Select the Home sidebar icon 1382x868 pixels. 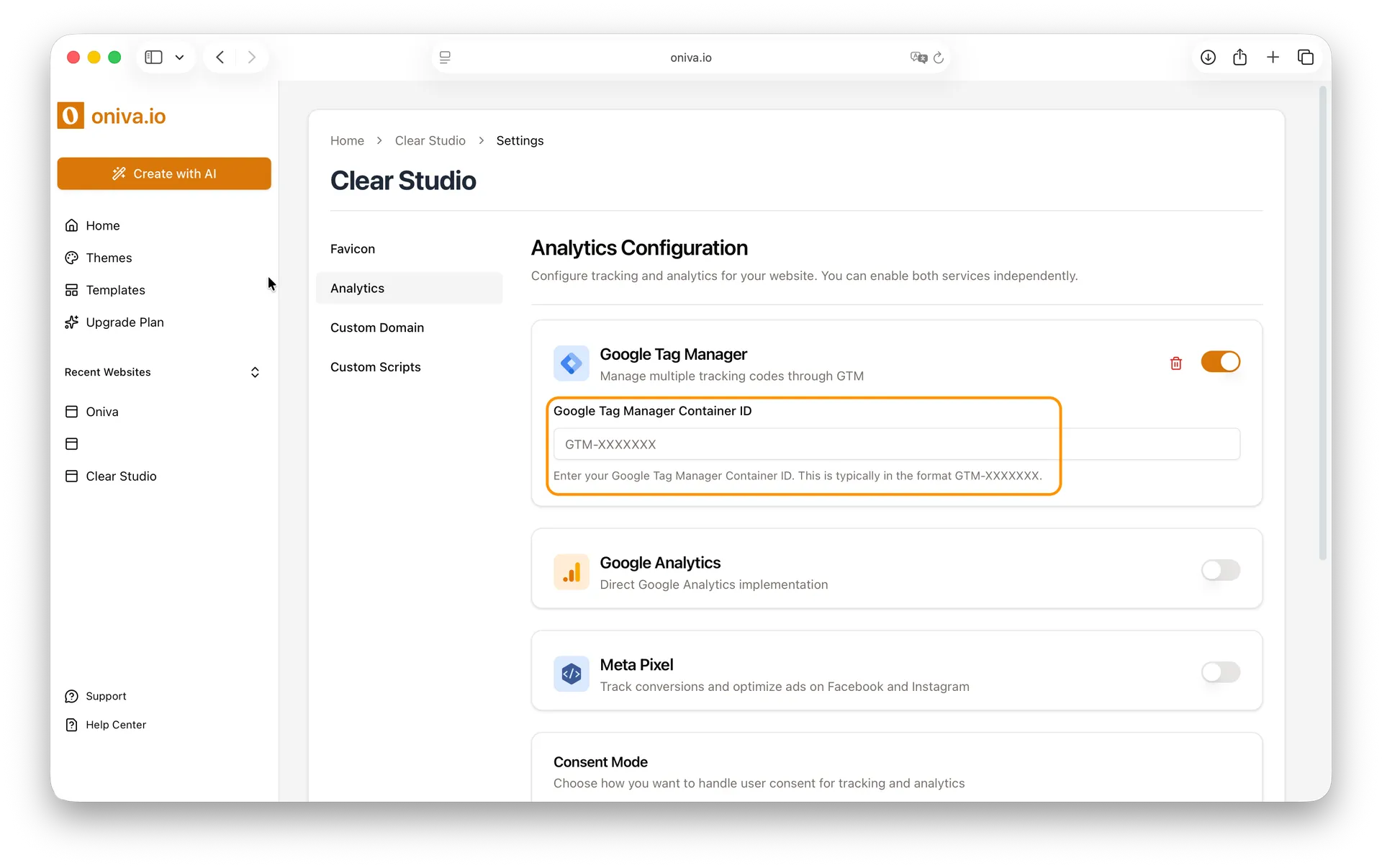click(x=72, y=225)
